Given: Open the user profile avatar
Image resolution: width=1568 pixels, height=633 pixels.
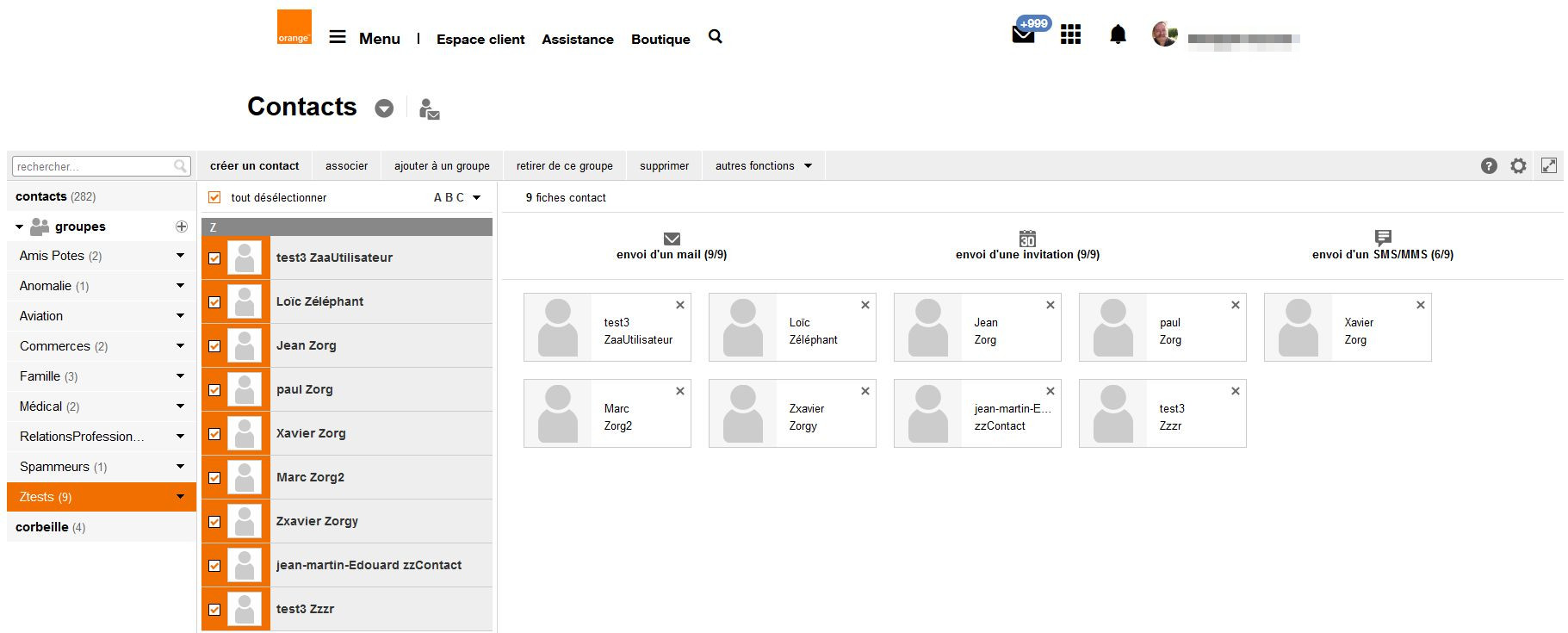Looking at the screenshot, I should click(x=1164, y=34).
